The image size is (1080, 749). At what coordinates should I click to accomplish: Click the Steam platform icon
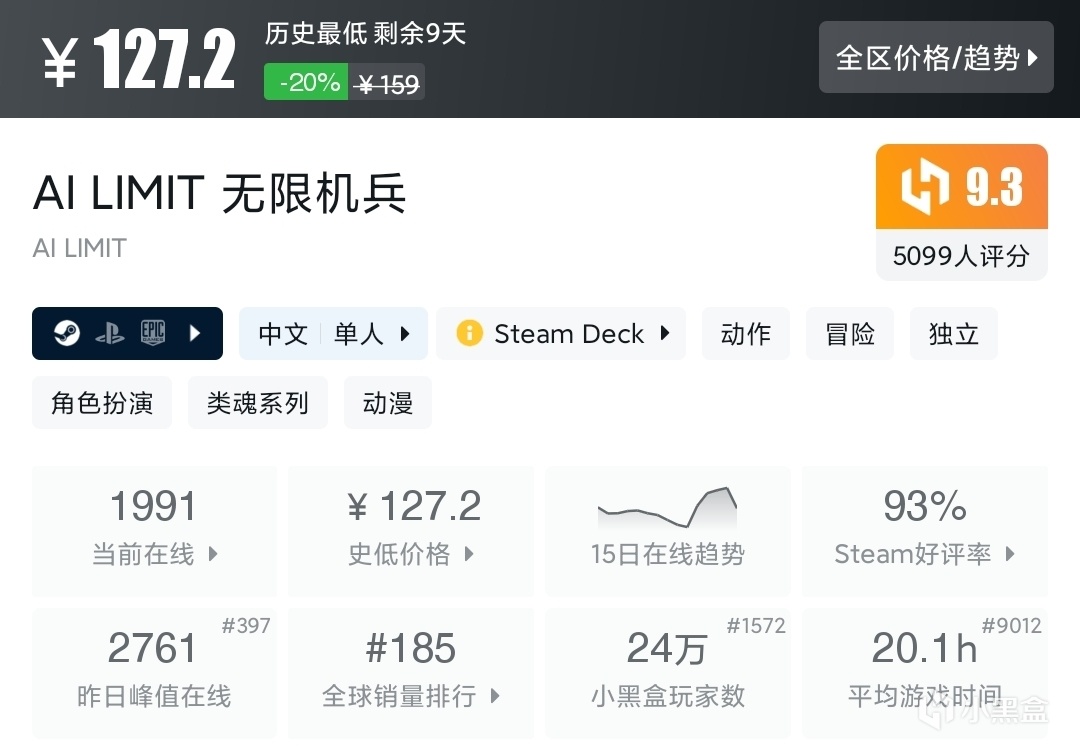pyautogui.click(x=67, y=333)
